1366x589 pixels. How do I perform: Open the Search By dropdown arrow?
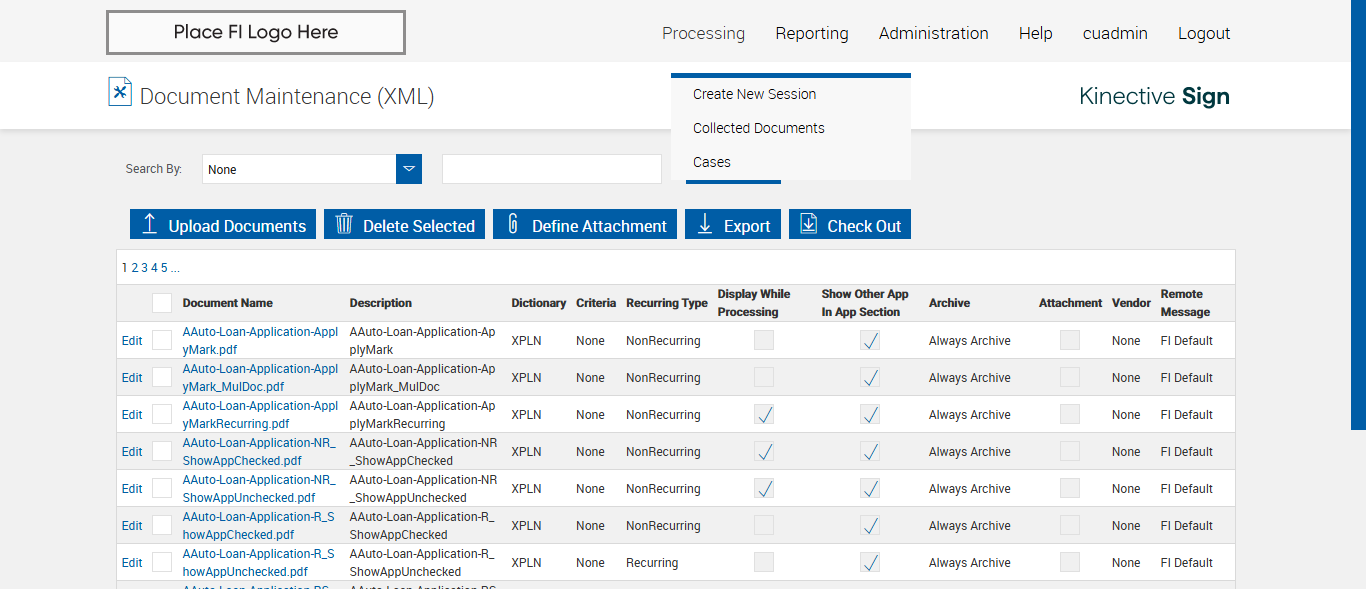408,169
